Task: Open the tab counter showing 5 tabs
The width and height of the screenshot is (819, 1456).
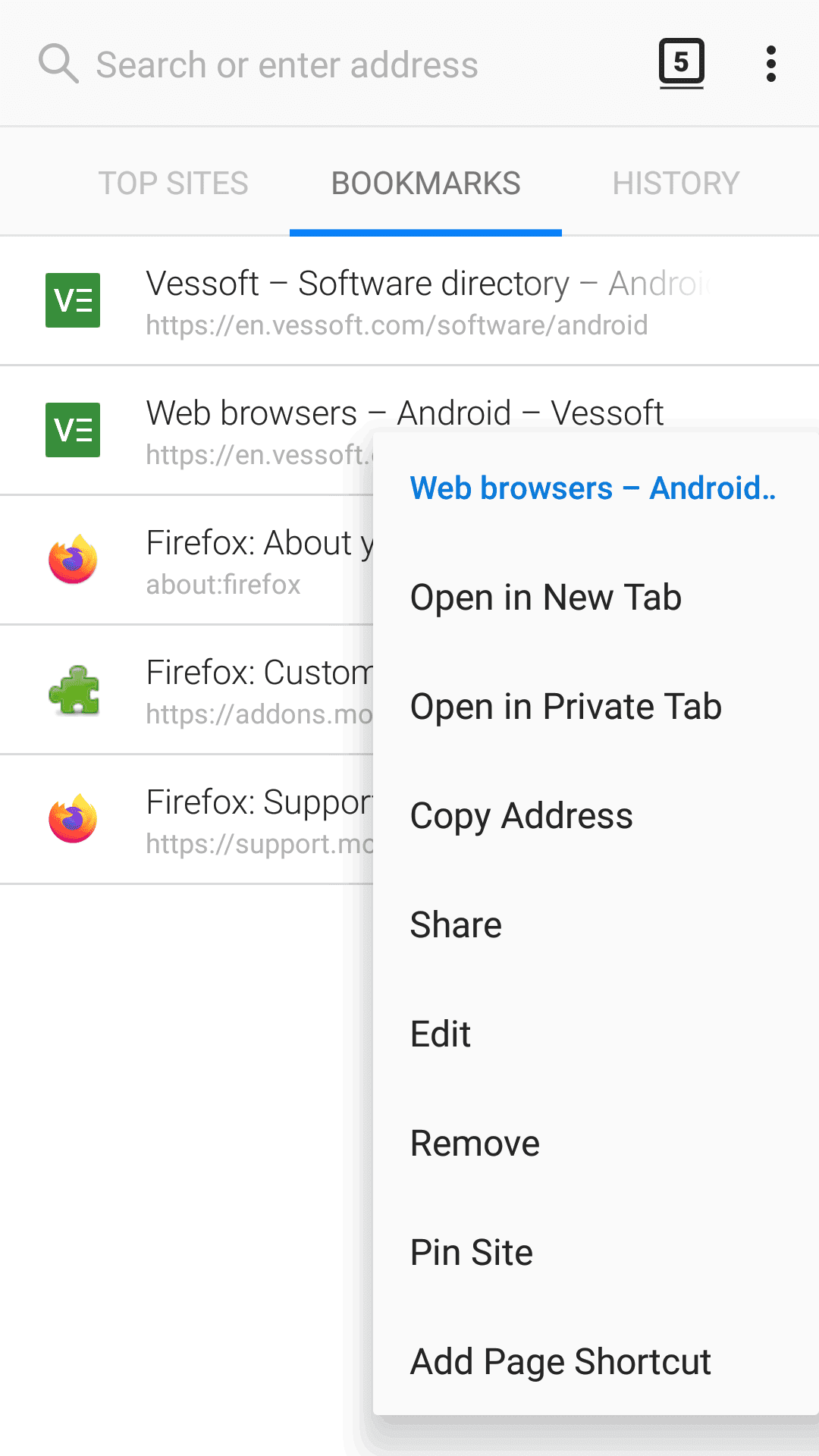Action: coord(681,64)
